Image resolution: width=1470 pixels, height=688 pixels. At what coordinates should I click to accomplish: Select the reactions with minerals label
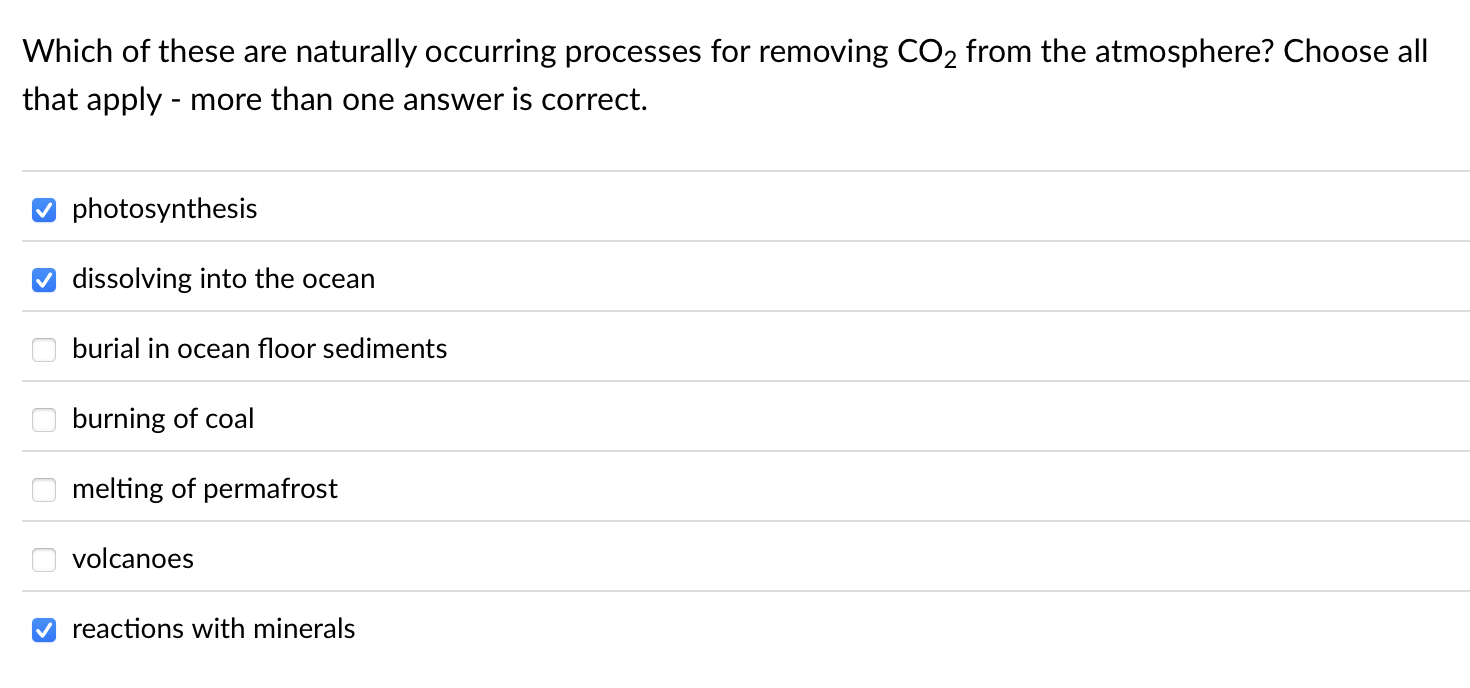pos(213,630)
